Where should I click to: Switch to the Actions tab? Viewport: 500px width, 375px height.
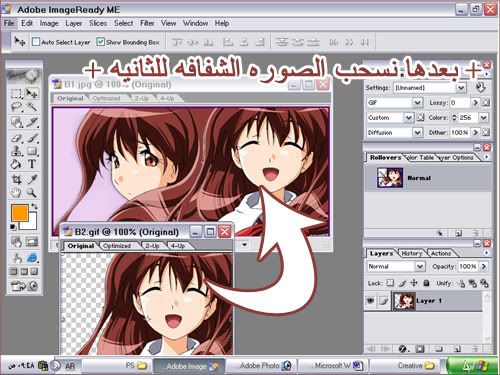[x=441, y=253]
